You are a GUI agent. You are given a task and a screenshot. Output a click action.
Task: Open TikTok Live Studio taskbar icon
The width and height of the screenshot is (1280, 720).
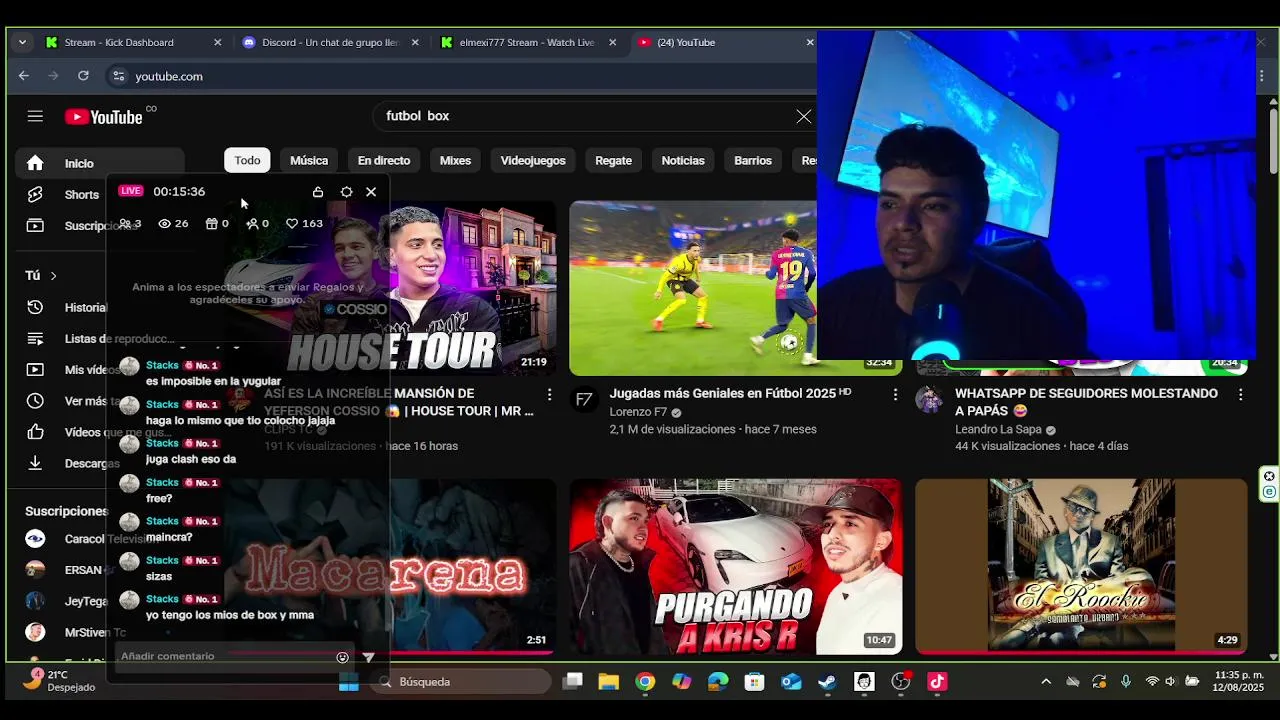tap(937, 682)
